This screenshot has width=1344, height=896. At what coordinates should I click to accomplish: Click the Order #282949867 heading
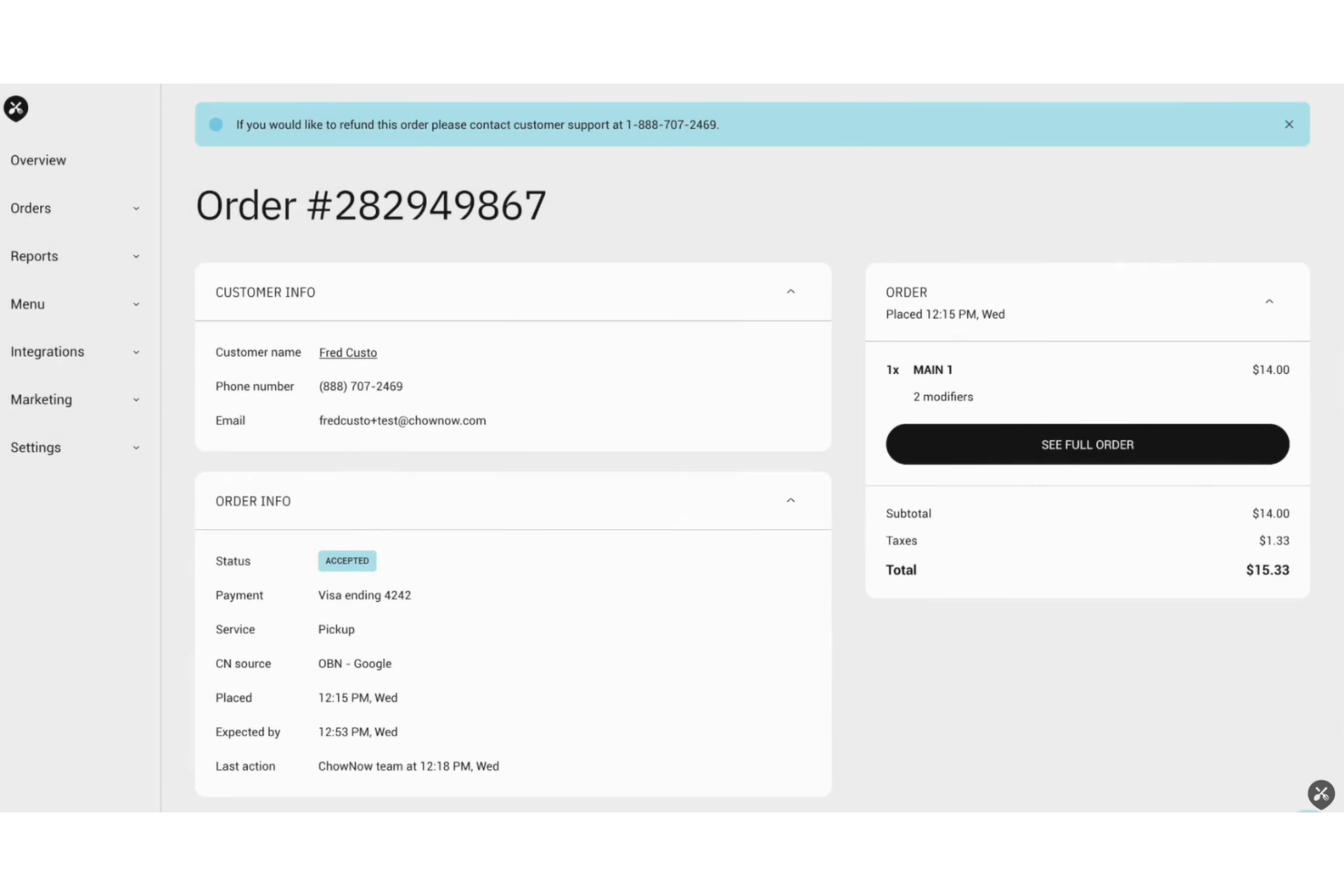point(371,205)
